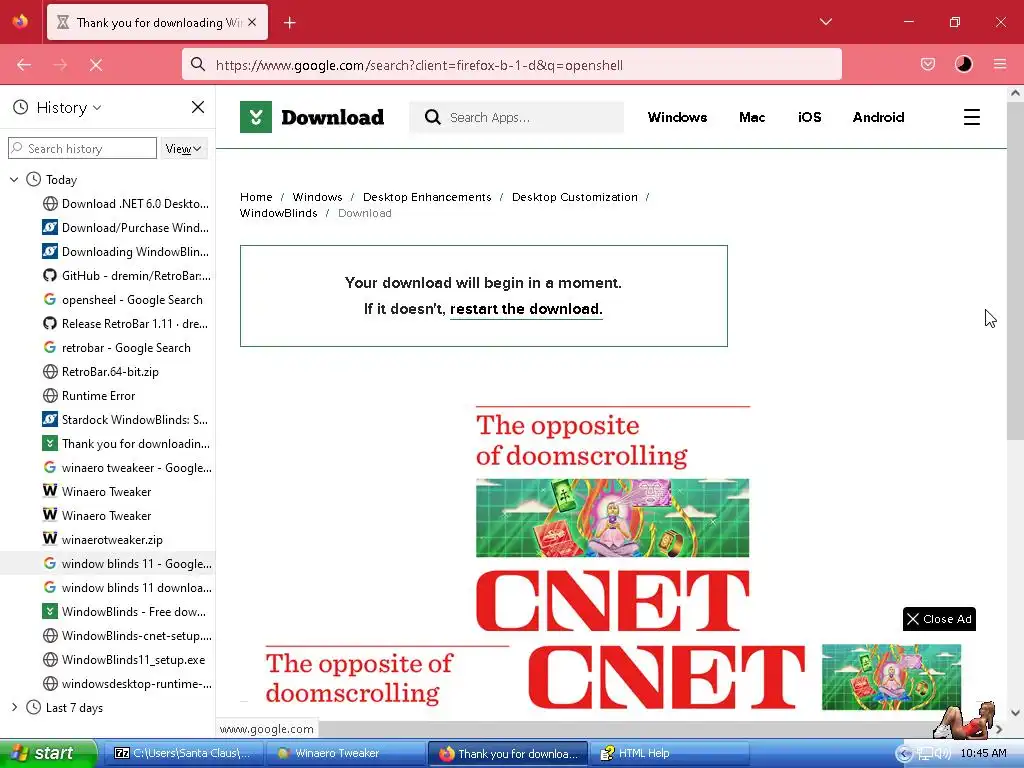Close the History sidebar
Viewport: 1024px width, 768px height.
click(198, 107)
